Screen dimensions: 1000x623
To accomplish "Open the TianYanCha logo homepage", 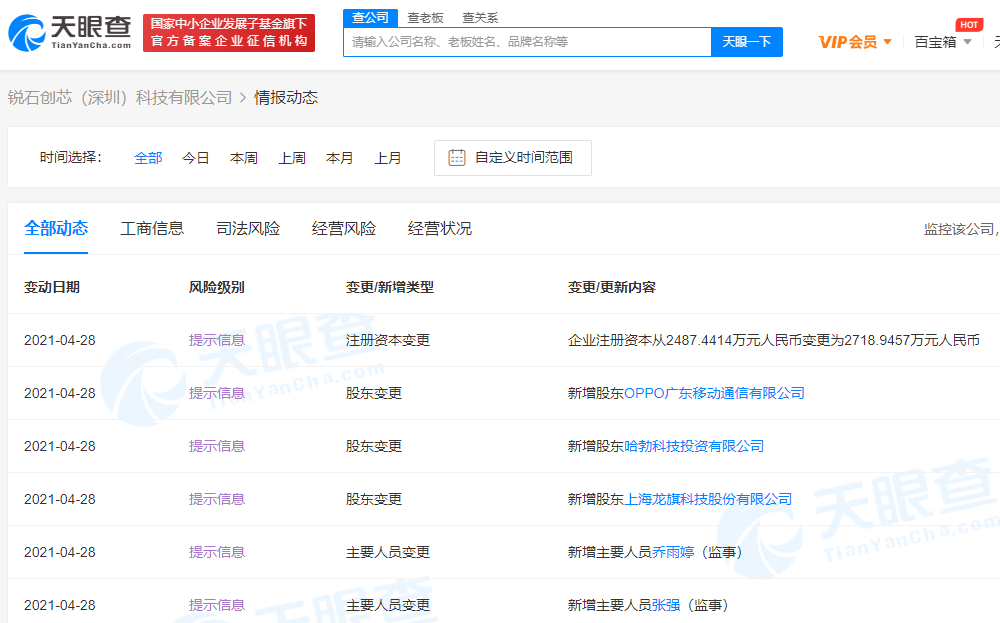I will click(x=70, y=33).
